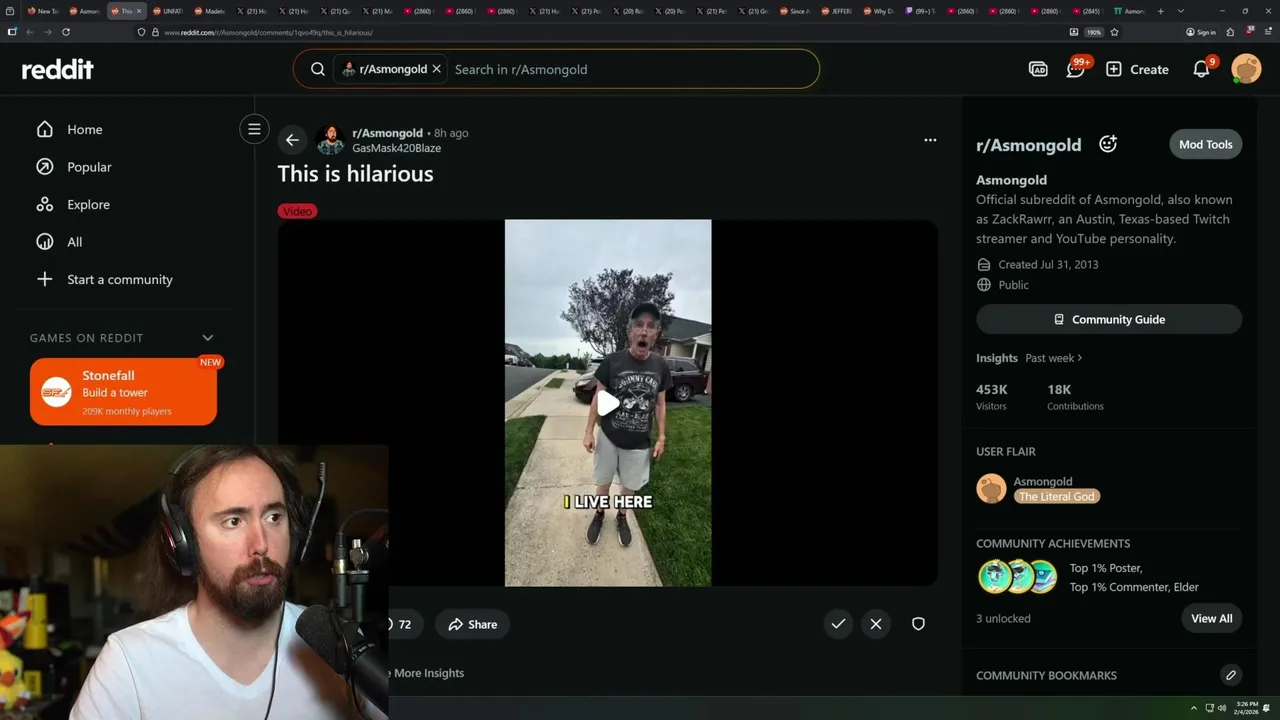Open the comments counter showing 72
This screenshot has height=720, width=1280.
tap(404, 624)
